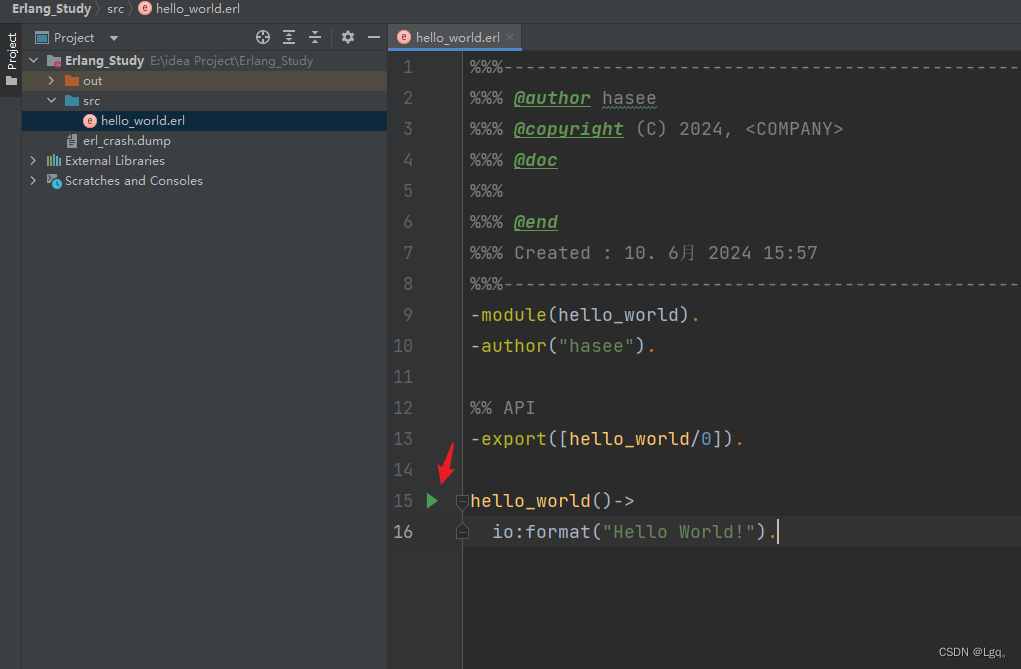Expand Scratches and Consoles node
This screenshot has width=1021, height=669.
[x=33, y=181]
